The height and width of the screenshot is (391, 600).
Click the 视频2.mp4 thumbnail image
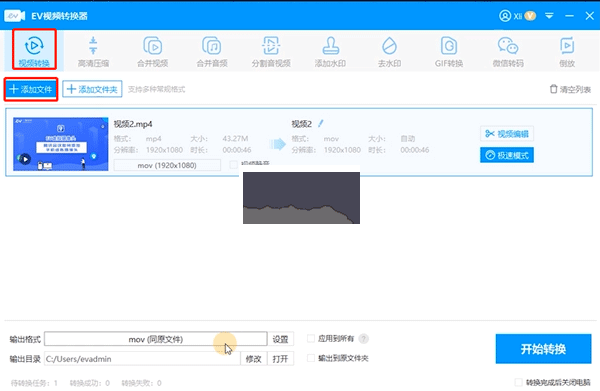pos(60,144)
